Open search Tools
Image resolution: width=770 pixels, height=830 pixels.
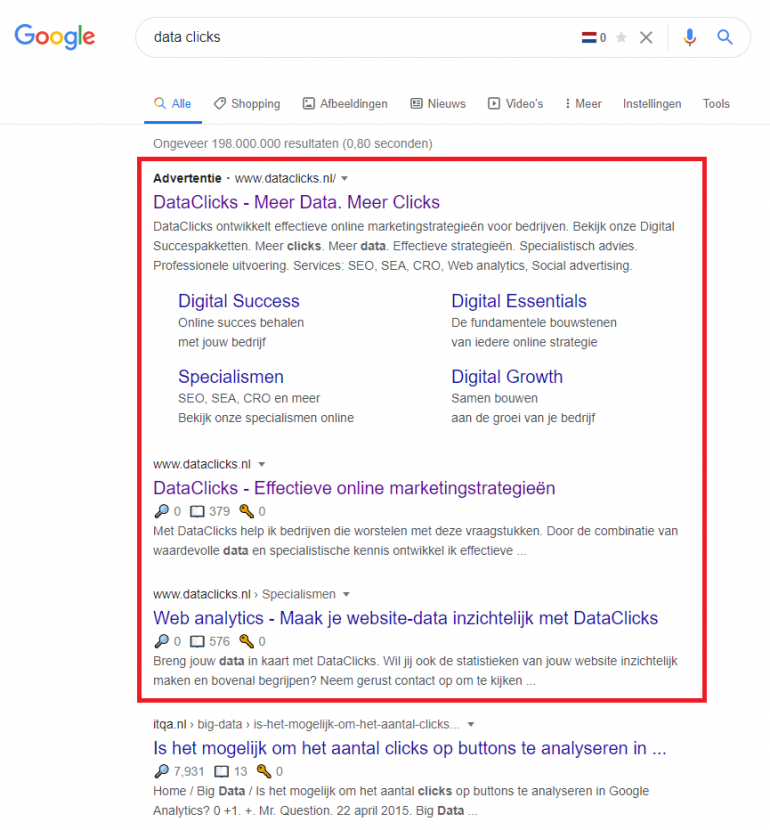(716, 104)
